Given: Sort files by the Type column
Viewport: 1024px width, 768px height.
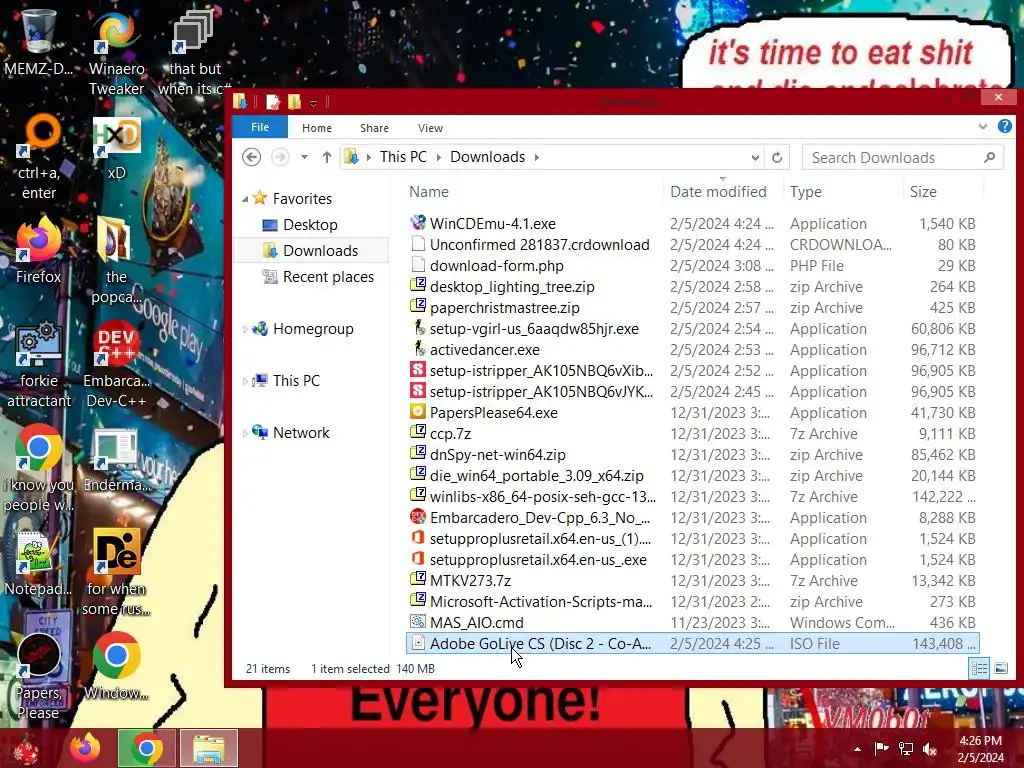Looking at the screenshot, I should click(x=842, y=191).
